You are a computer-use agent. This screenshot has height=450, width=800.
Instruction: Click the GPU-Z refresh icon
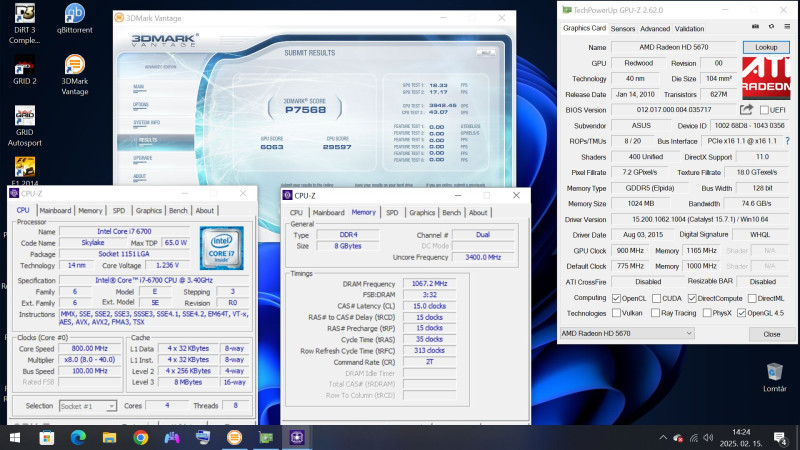tap(771, 27)
